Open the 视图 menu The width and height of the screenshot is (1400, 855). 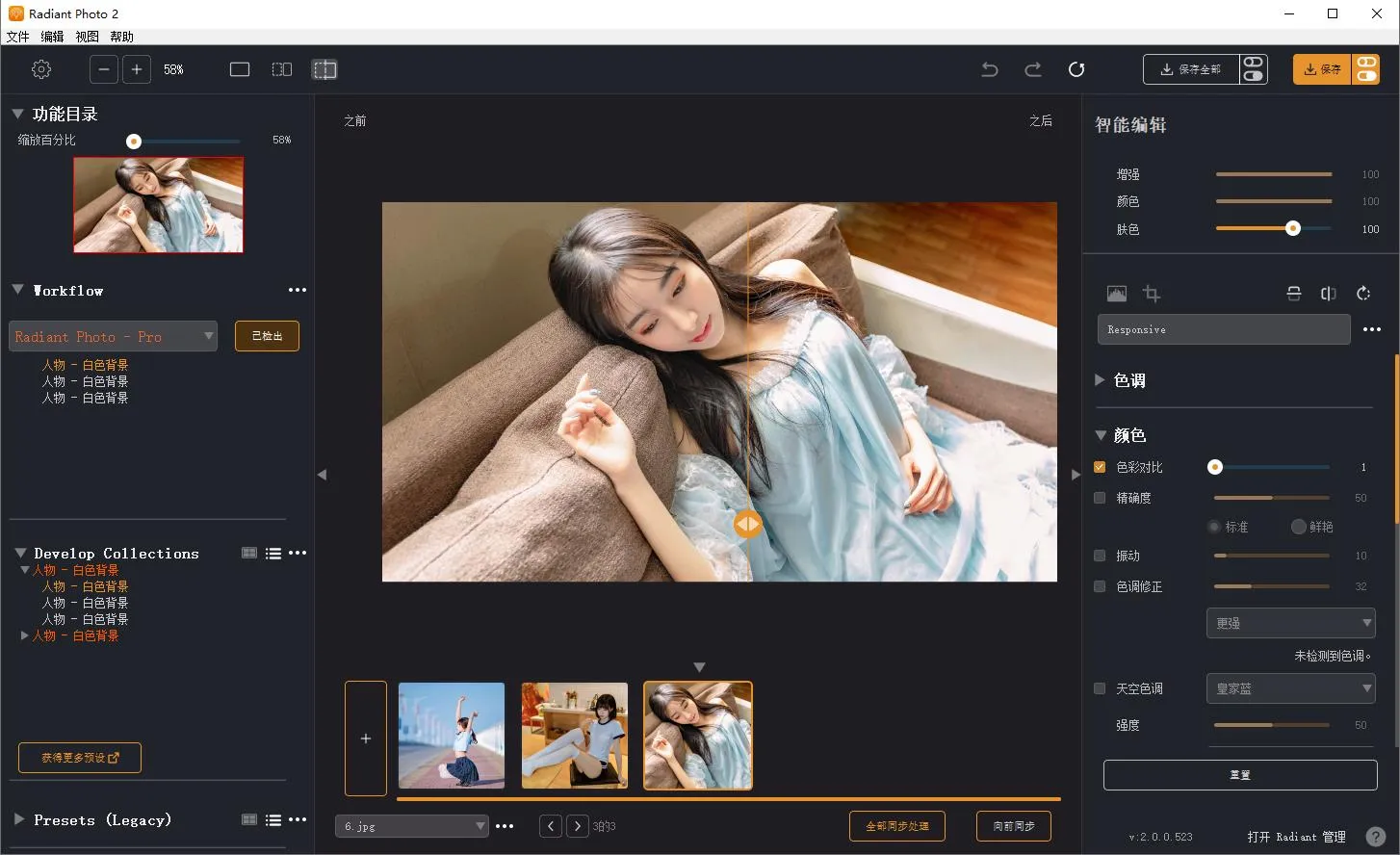[87, 37]
